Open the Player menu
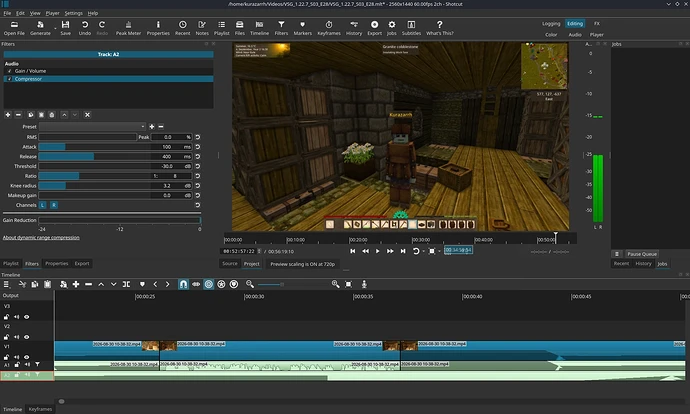 (52, 13)
